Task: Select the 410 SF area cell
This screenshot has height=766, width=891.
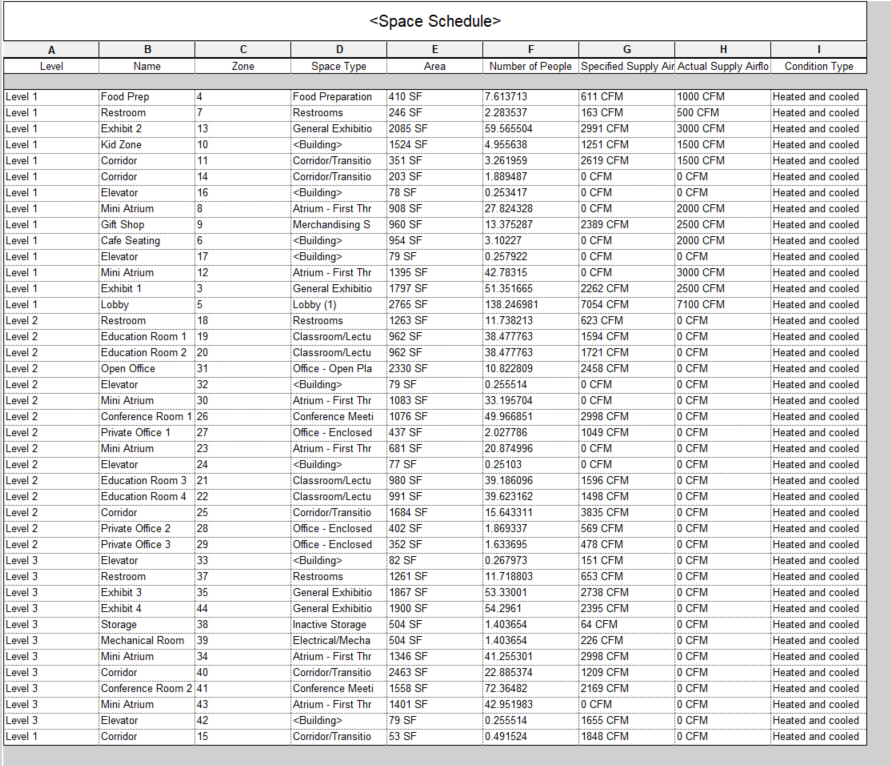Action: [435, 97]
